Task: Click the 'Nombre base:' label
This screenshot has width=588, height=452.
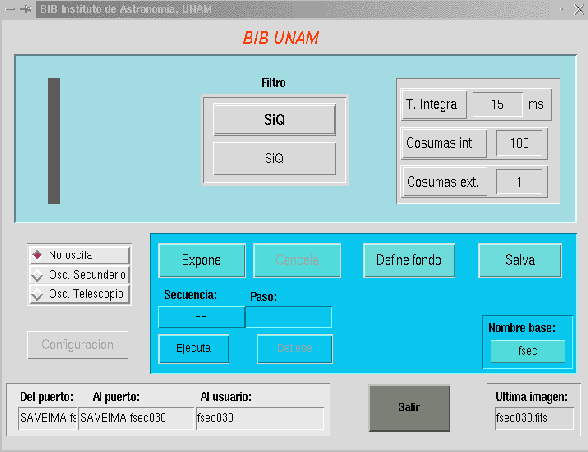Action: (x=522, y=328)
